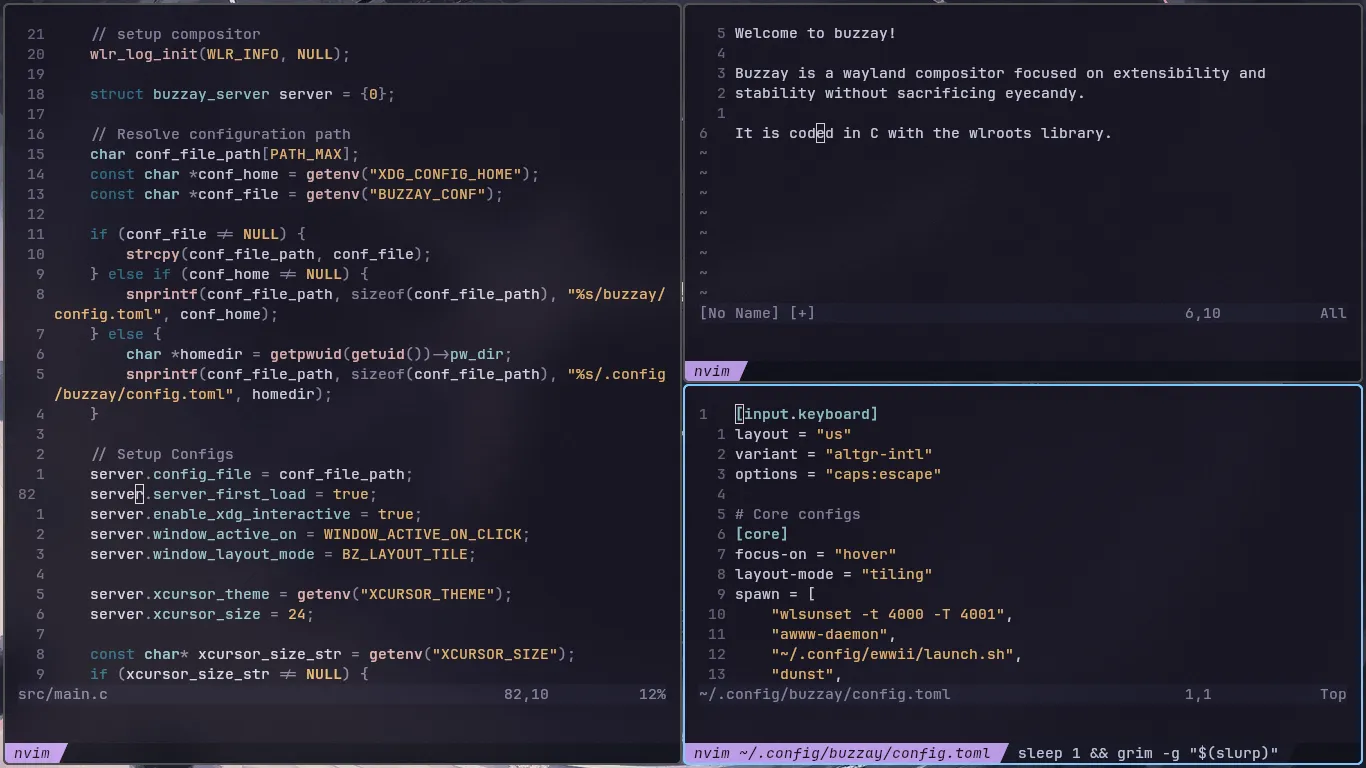Click the server_first_load = true line
Viewport: 1366px width, 768px height.
click(233, 494)
